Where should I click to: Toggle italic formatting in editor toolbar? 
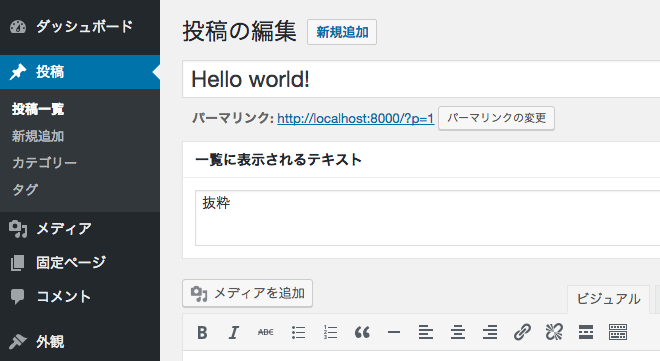(234, 332)
